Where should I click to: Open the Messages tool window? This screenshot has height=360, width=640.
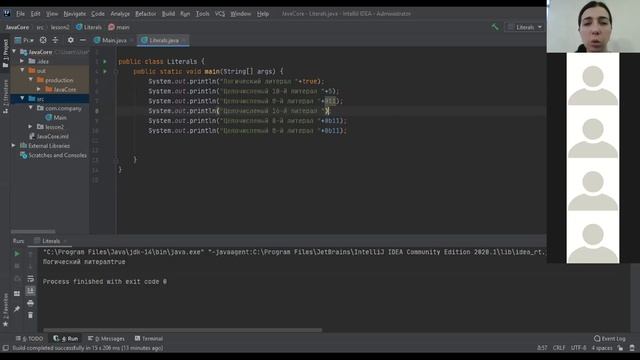tap(106, 339)
